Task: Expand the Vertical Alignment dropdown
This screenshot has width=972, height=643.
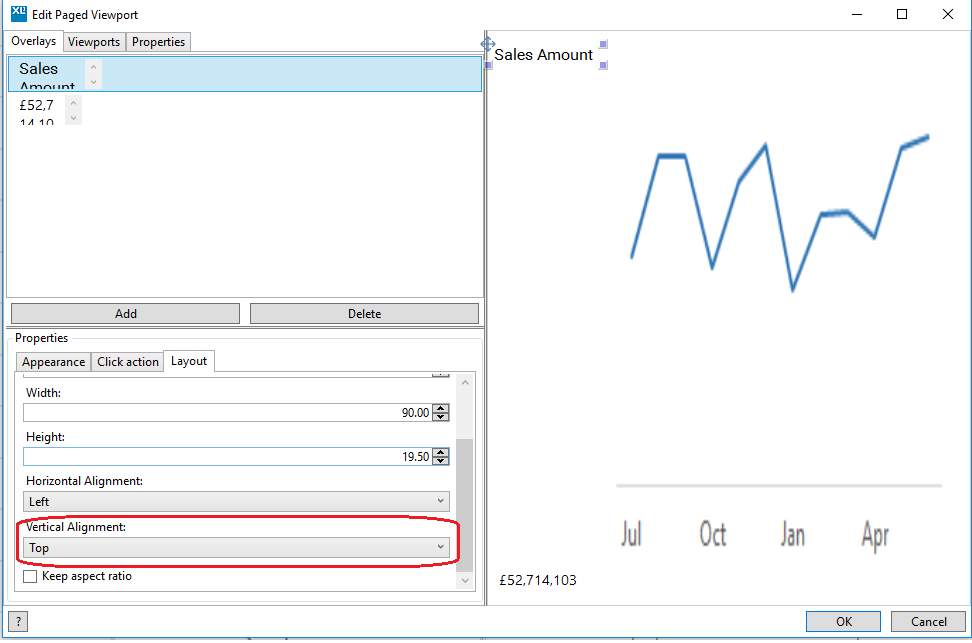Action: [236, 547]
